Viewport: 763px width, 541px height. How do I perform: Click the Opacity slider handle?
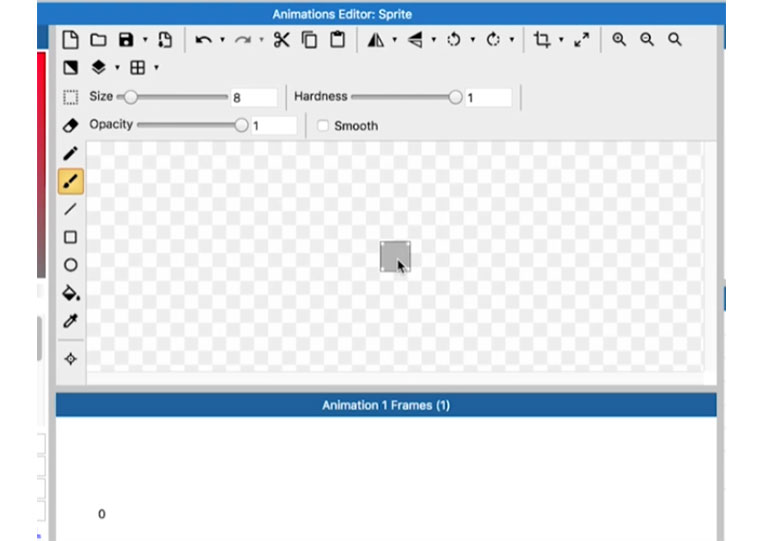pyautogui.click(x=241, y=126)
